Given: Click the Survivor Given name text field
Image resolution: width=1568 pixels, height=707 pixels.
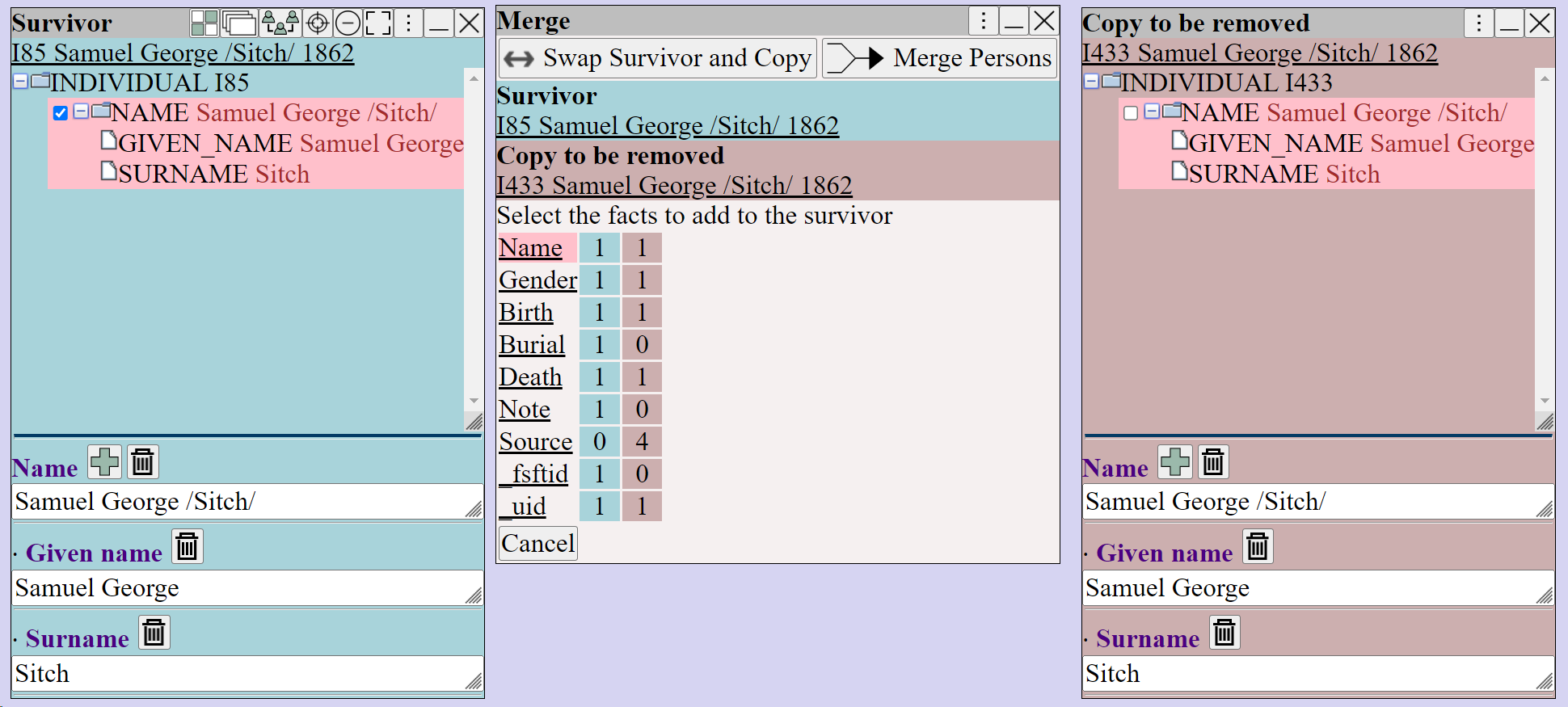Looking at the screenshot, I should click(x=247, y=588).
